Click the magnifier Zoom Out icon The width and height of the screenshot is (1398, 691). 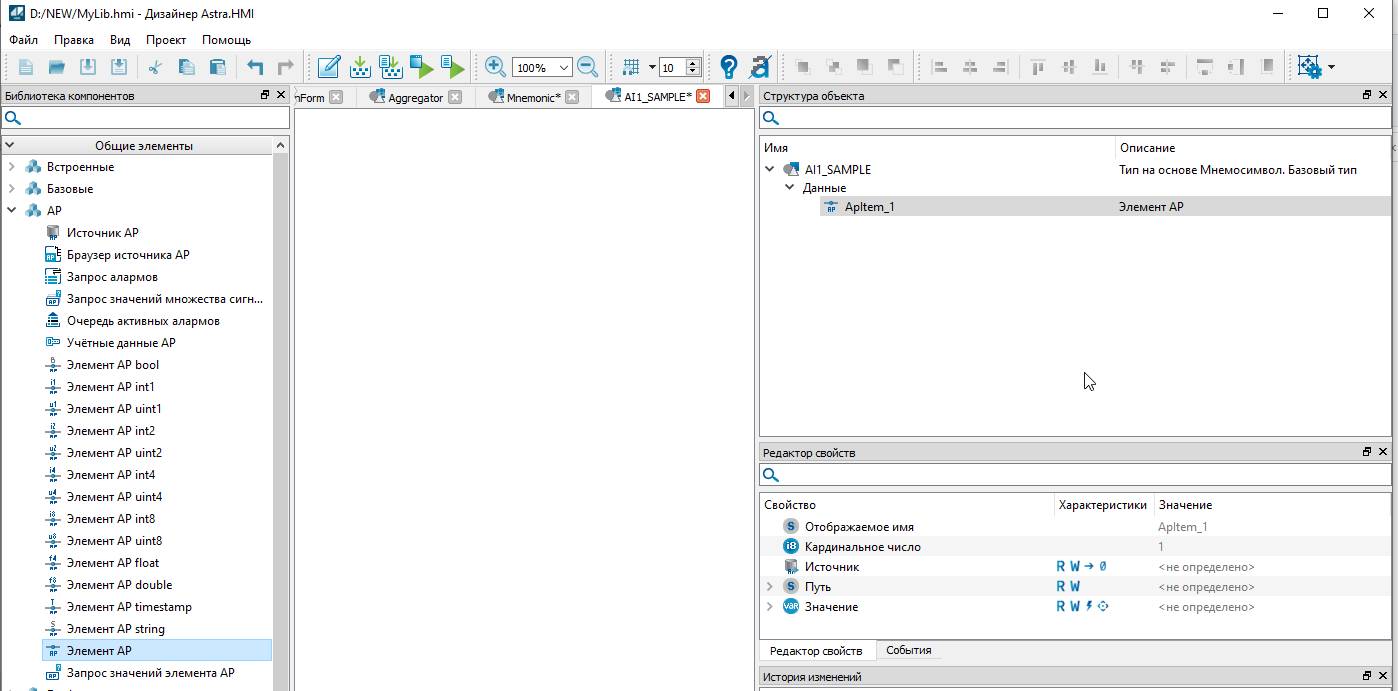pos(588,67)
